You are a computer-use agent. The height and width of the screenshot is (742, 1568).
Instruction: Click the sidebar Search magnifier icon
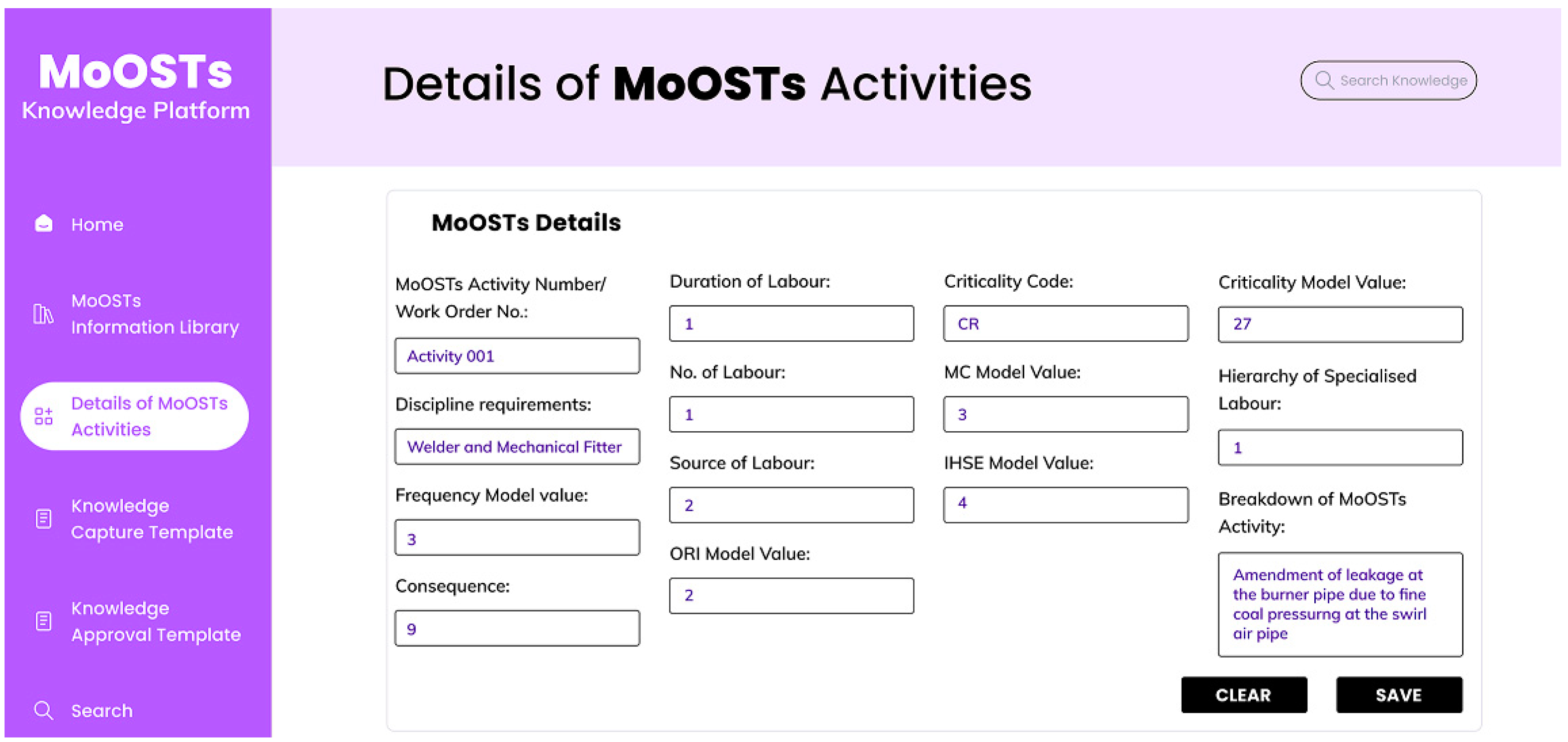(x=43, y=710)
